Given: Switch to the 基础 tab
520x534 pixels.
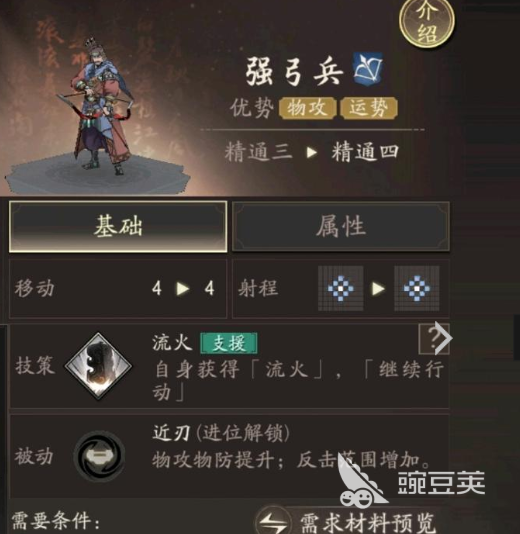Looking at the screenshot, I should (118, 226).
